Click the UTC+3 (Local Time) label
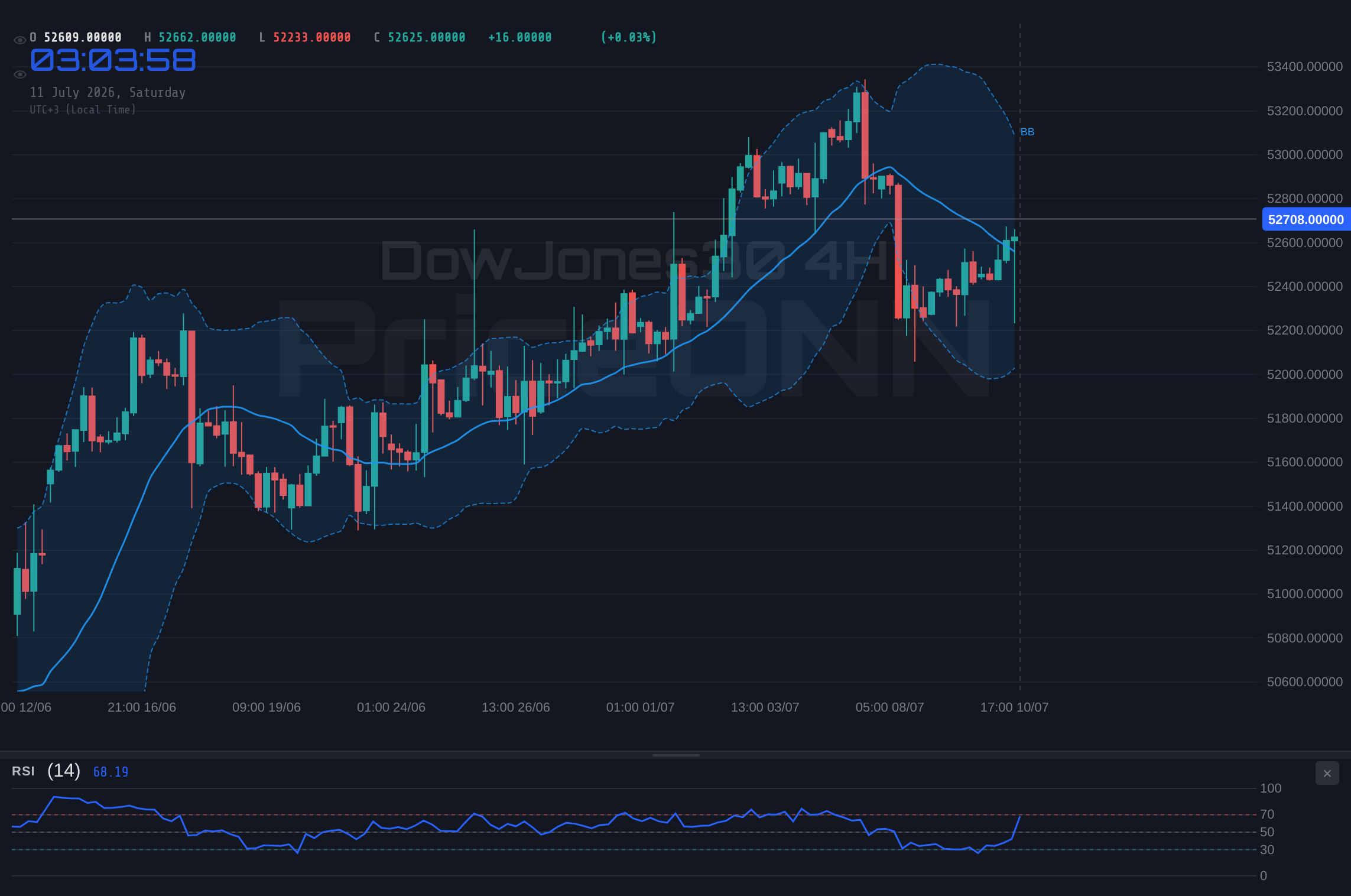 pos(83,109)
